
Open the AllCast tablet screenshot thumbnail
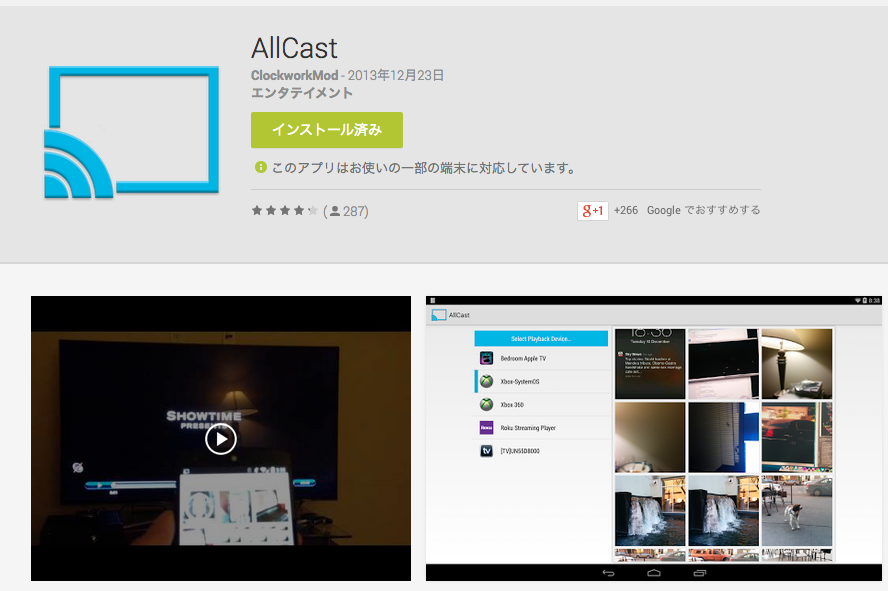tap(654, 438)
